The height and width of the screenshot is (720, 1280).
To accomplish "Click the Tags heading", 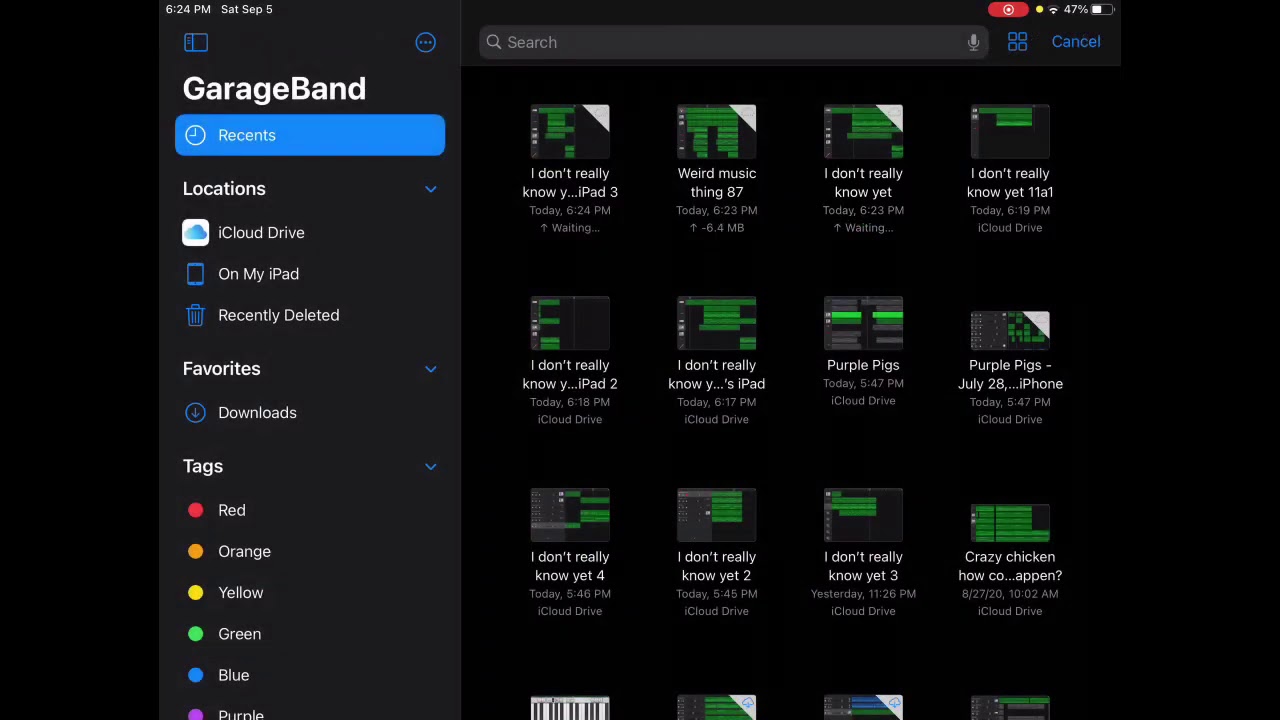I will pos(203,467).
